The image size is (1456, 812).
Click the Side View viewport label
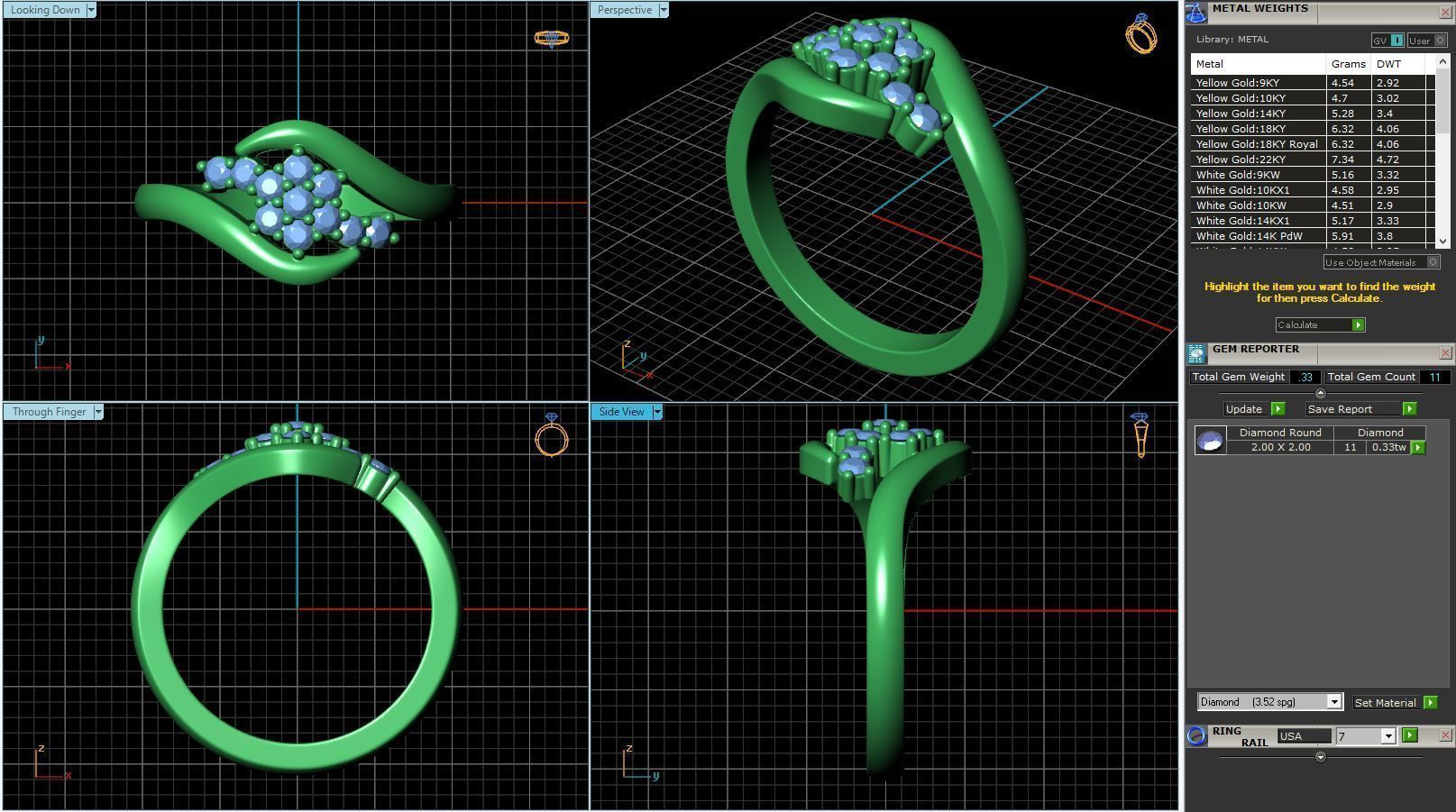[622, 412]
